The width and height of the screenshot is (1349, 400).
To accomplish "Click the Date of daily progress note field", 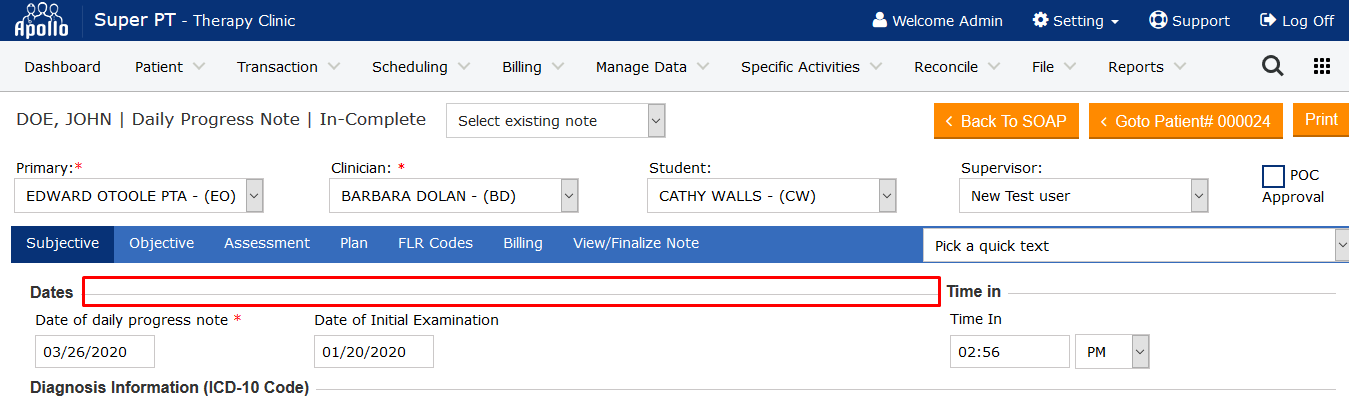I will pyautogui.click(x=95, y=351).
